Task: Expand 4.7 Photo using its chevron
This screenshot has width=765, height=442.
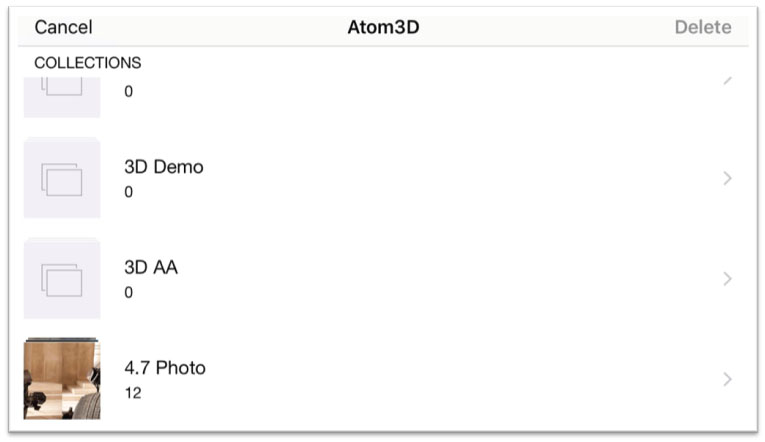Action: 727,379
